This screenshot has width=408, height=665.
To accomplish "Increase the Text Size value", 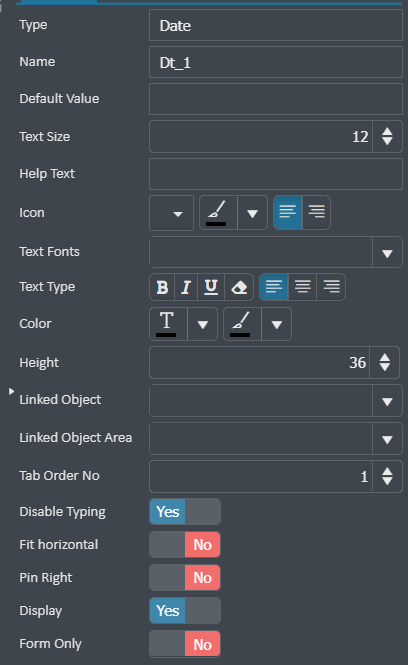I will click(387, 131).
